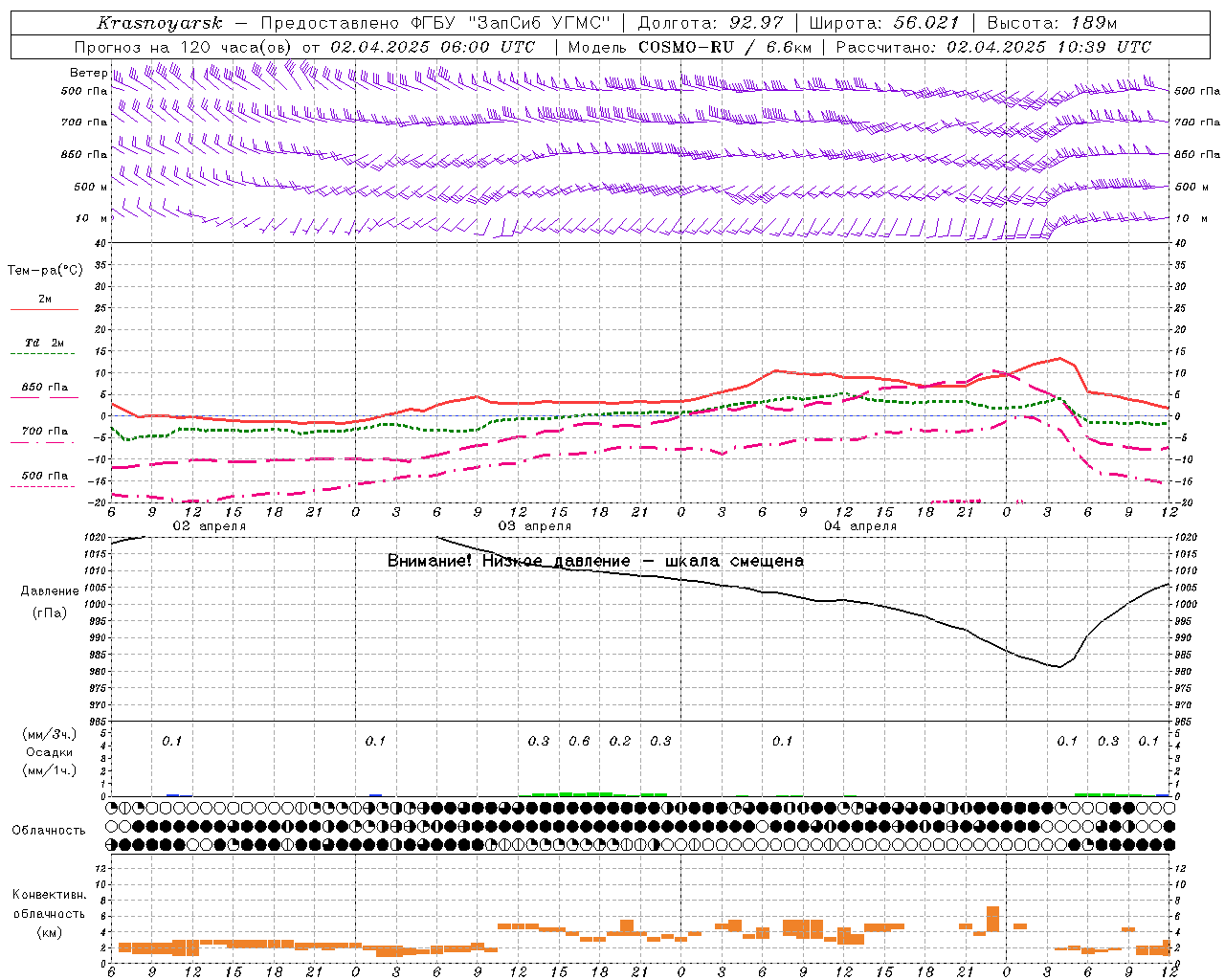The image size is (1225, 980).
Task: Click the "02 апреля" date label
Action: (209, 526)
